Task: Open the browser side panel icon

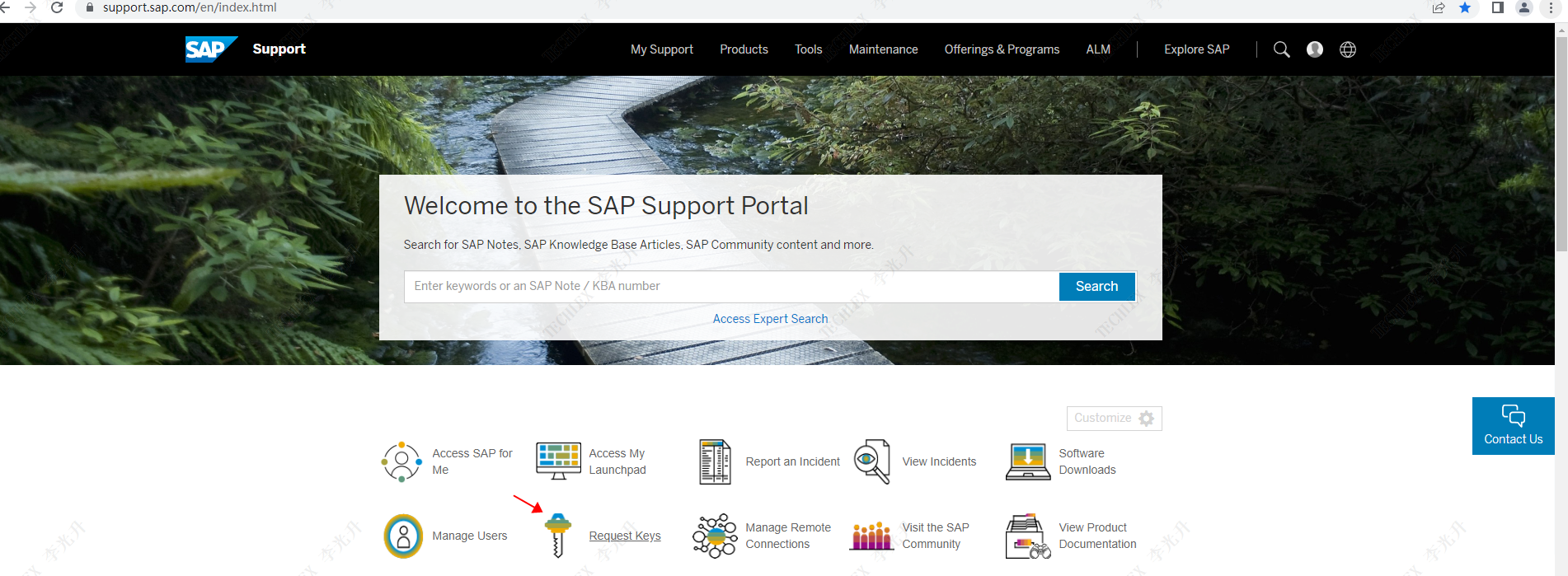Action: tap(1498, 7)
